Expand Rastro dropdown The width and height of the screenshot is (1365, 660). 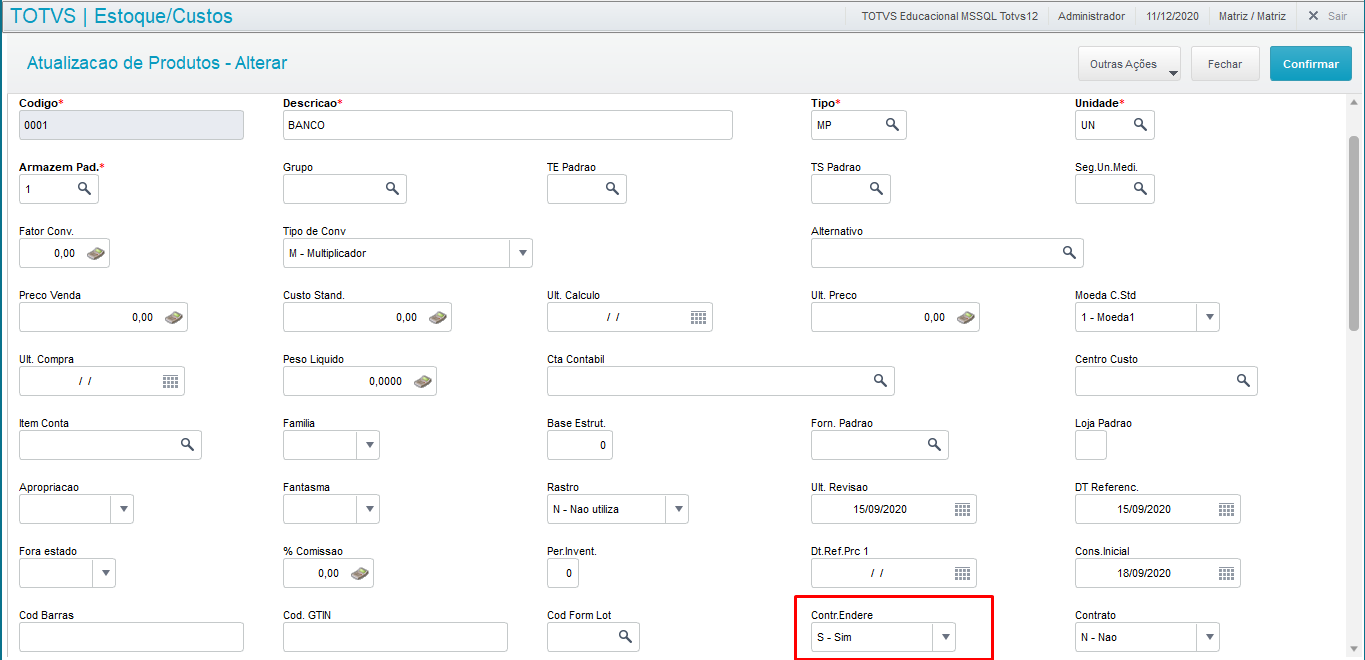pyautogui.click(x=677, y=509)
